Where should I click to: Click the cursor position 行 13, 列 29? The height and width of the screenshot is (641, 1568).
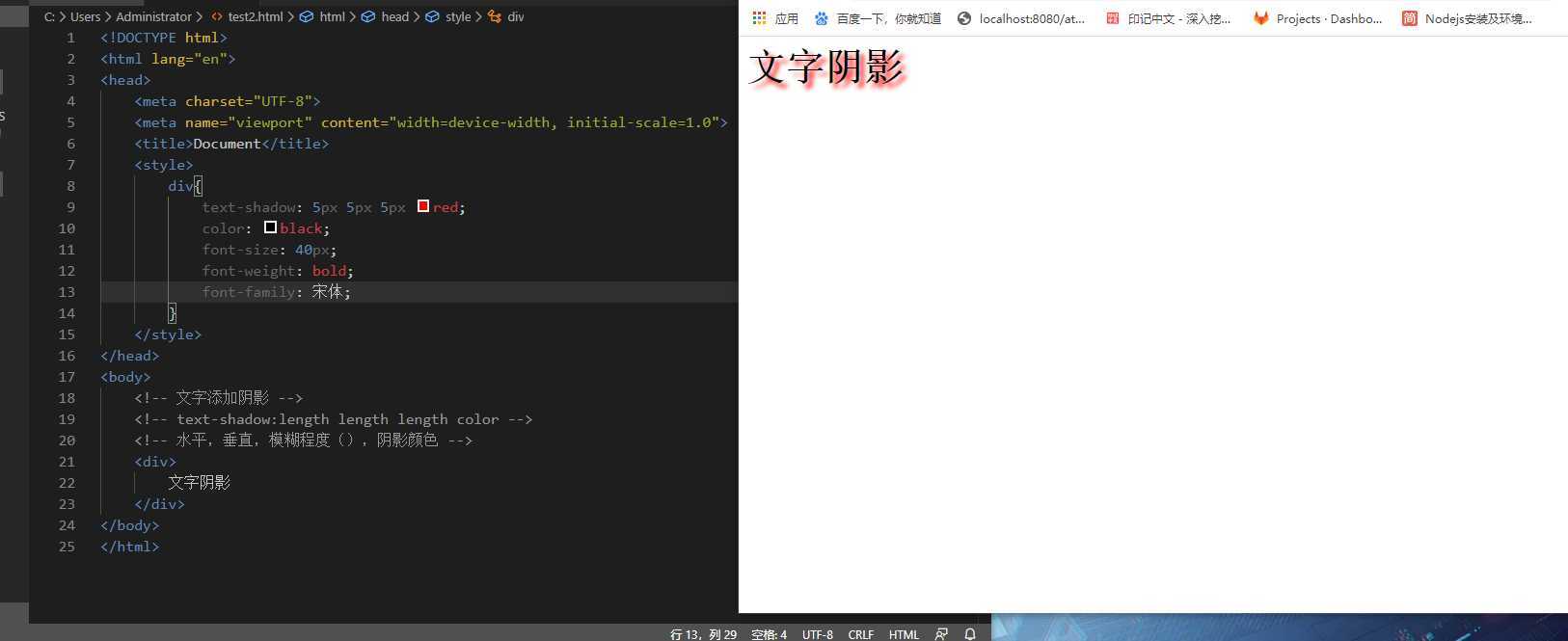click(703, 634)
